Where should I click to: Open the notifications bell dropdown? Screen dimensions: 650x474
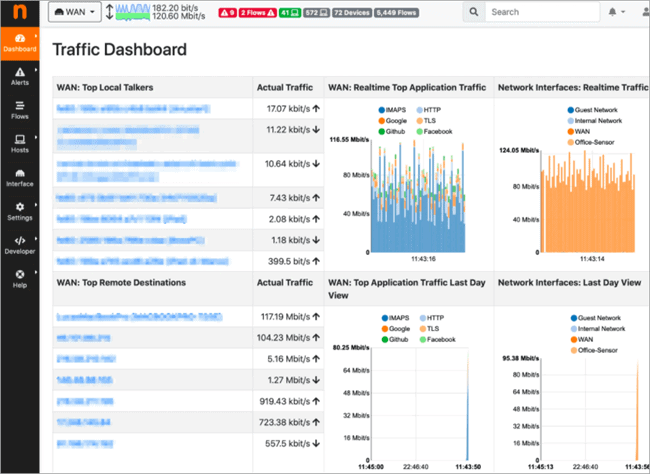click(x=616, y=12)
